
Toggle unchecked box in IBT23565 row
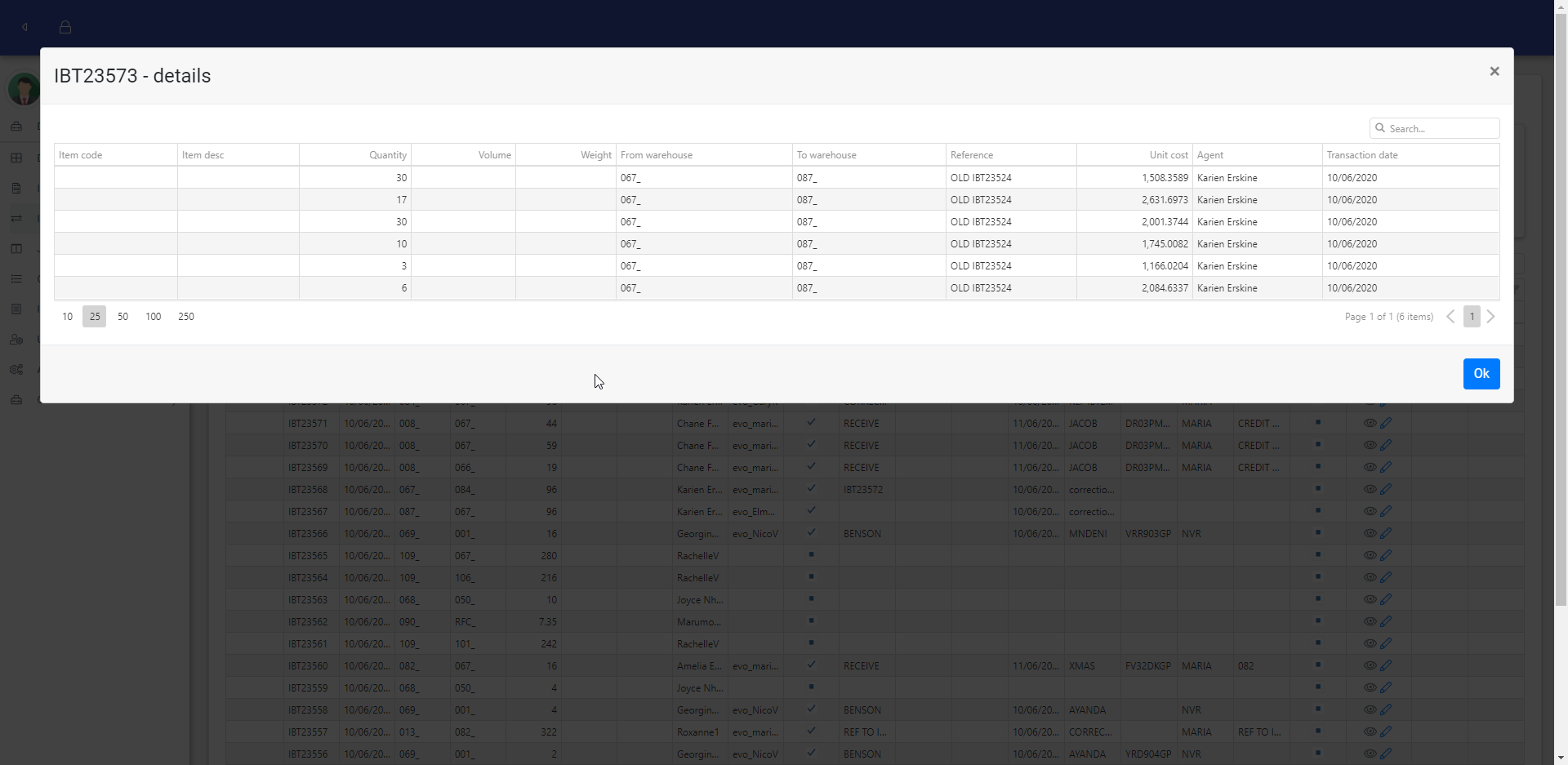[811, 554]
